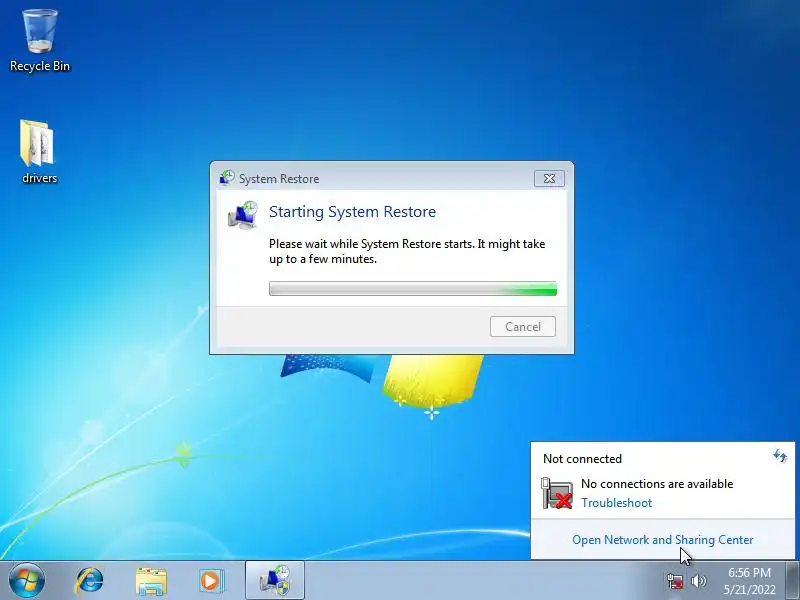Select the drivers folder on desktop
The width and height of the screenshot is (800, 600).
[39, 151]
